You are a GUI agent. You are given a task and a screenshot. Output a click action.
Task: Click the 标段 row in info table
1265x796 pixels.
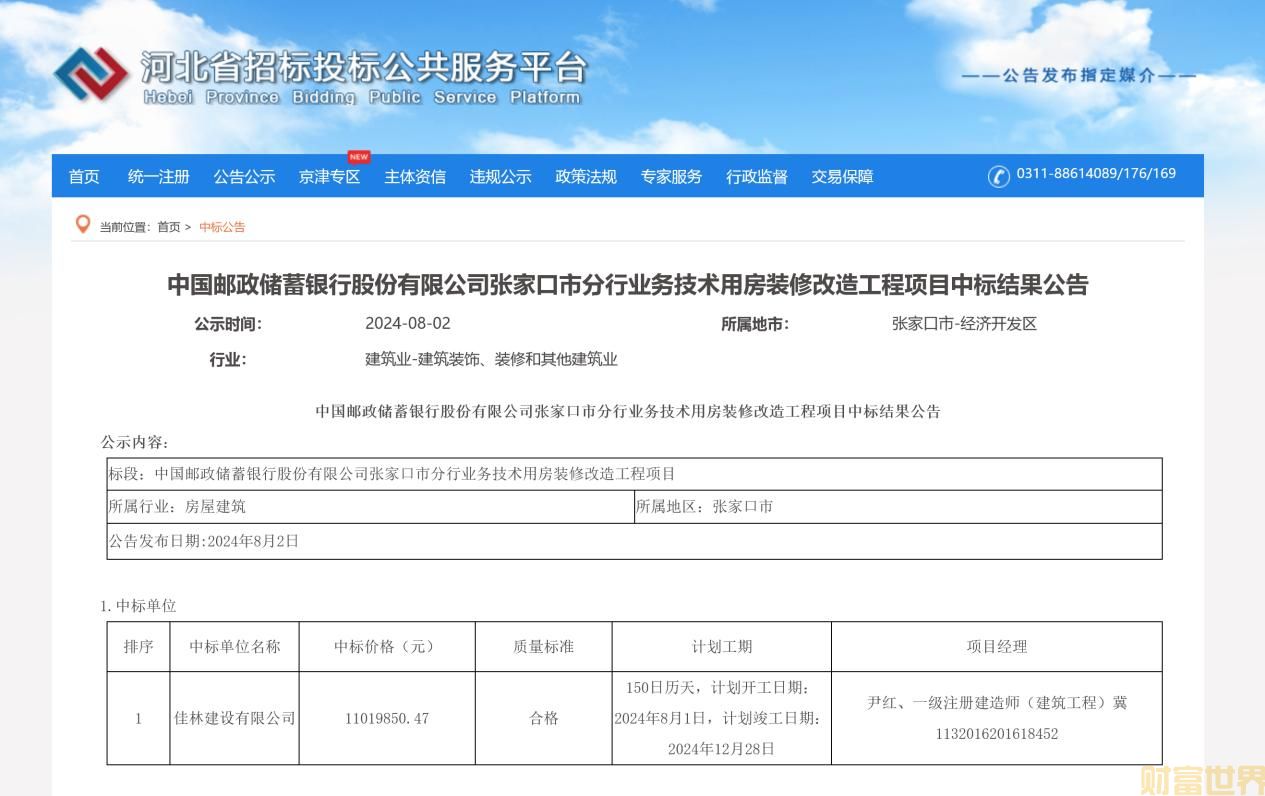[634, 474]
